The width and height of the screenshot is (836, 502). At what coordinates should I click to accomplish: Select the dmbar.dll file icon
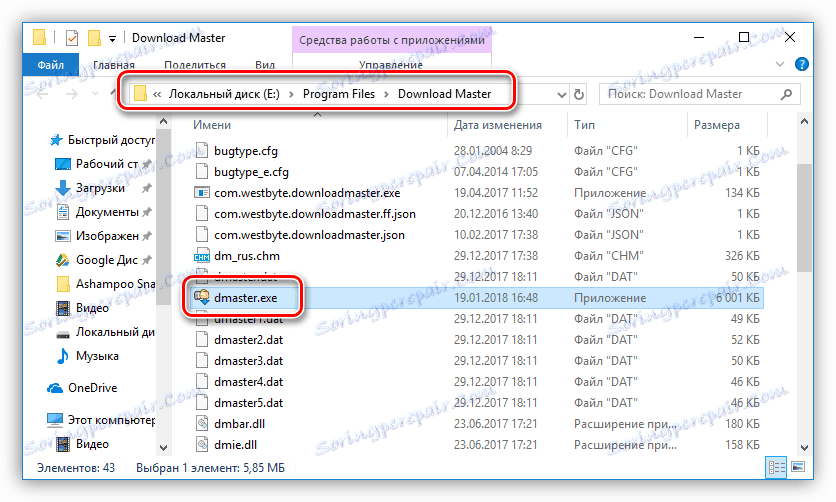[202, 424]
